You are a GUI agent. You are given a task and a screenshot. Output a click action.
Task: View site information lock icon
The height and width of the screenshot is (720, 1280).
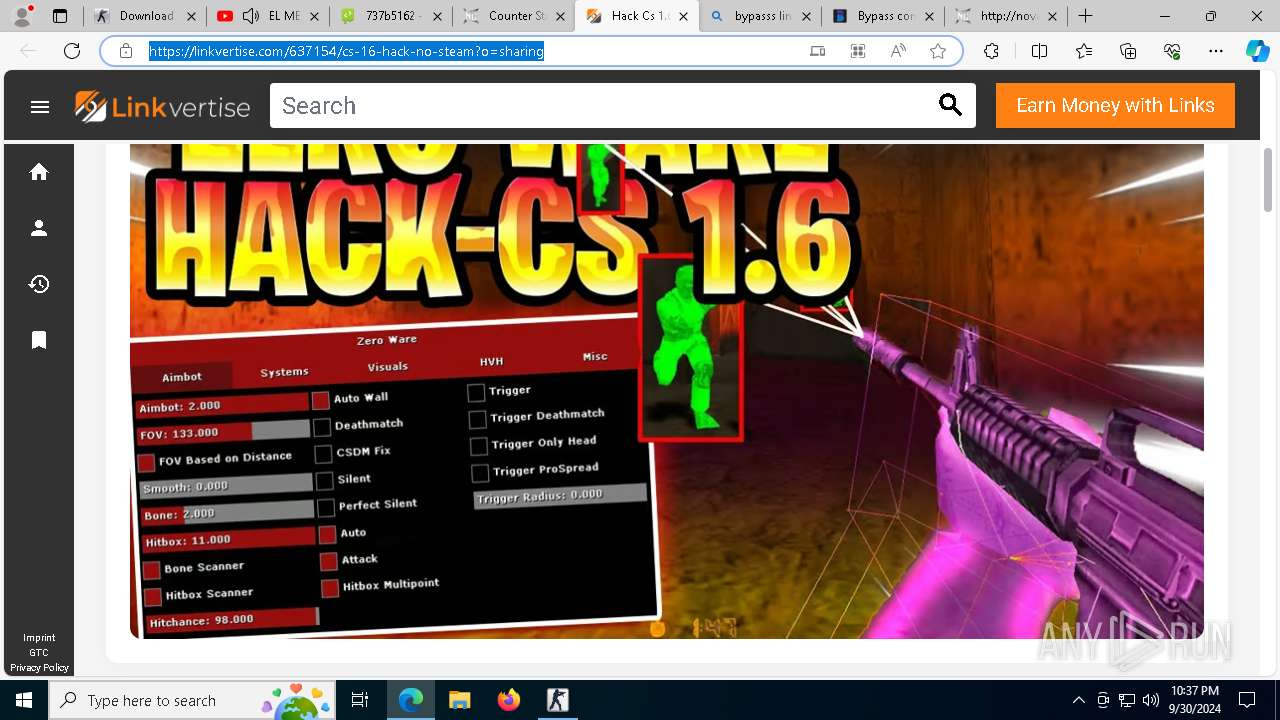tap(126, 51)
